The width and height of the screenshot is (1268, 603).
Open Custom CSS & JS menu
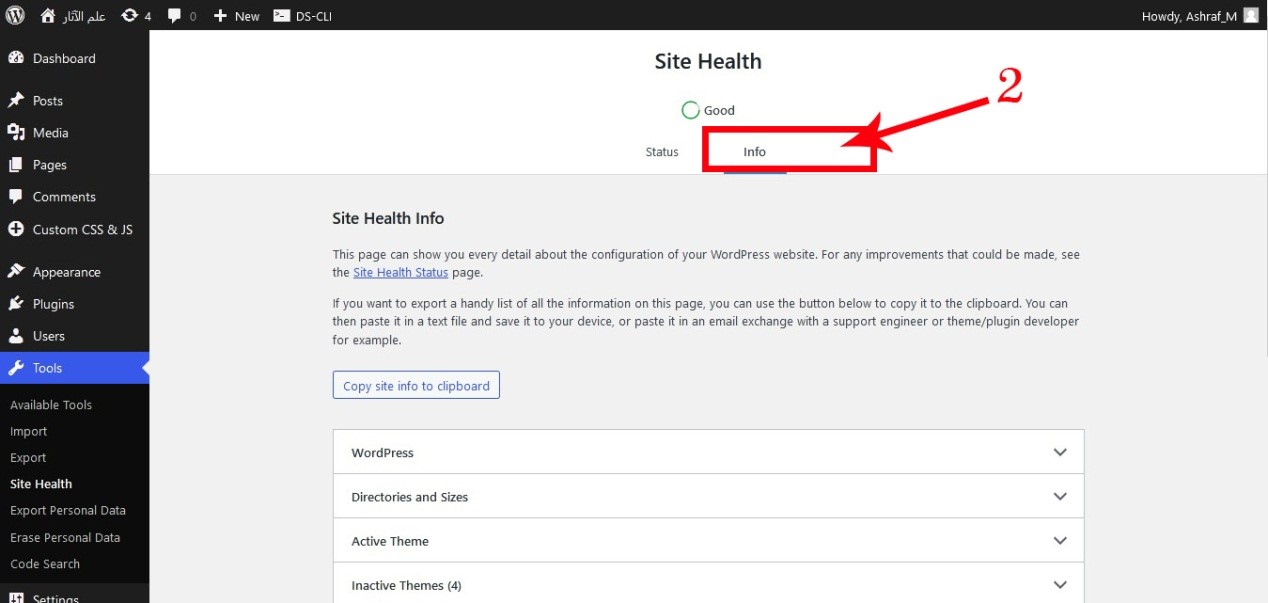pos(82,229)
